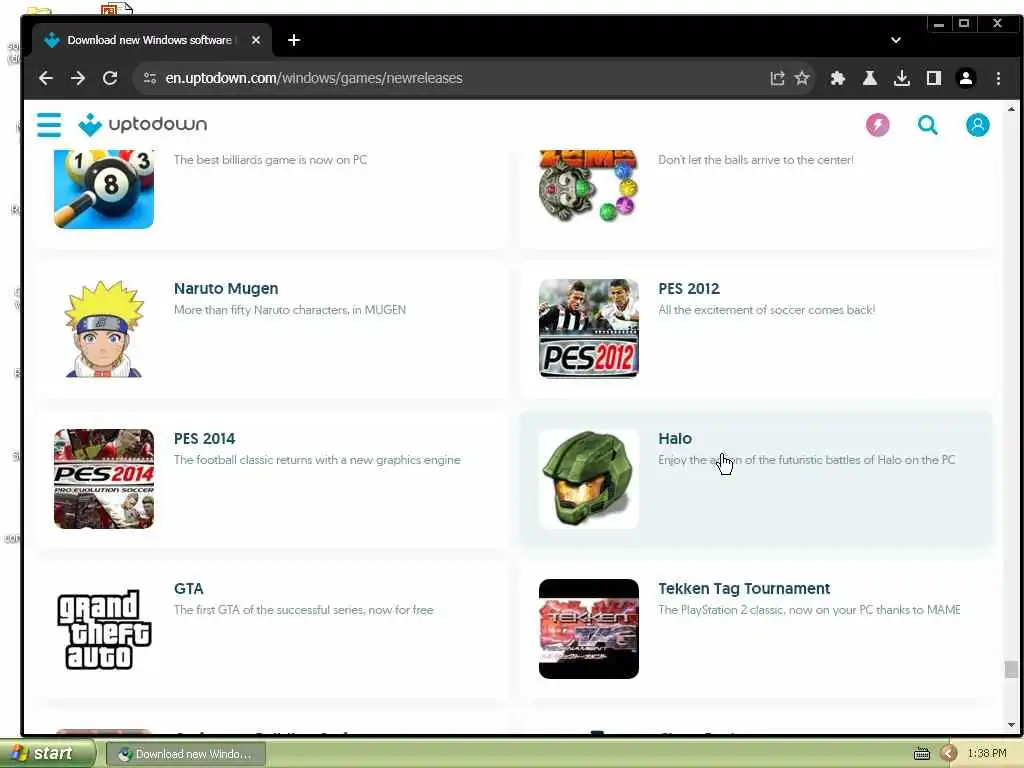Open the Chrome profile avatar

tap(965, 78)
